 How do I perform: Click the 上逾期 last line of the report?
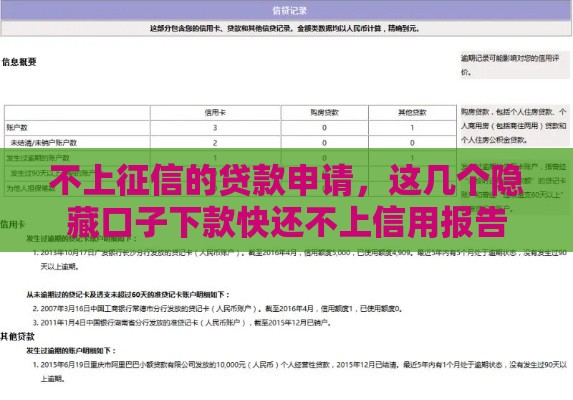53,379
